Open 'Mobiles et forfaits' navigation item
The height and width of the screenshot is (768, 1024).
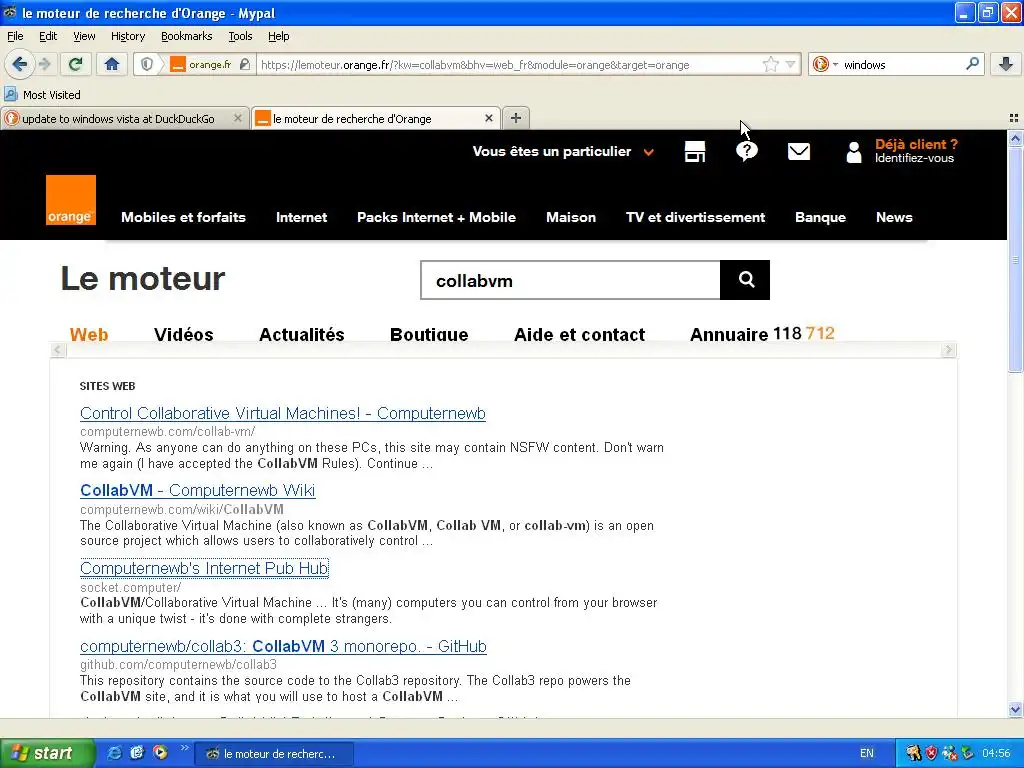pos(184,217)
